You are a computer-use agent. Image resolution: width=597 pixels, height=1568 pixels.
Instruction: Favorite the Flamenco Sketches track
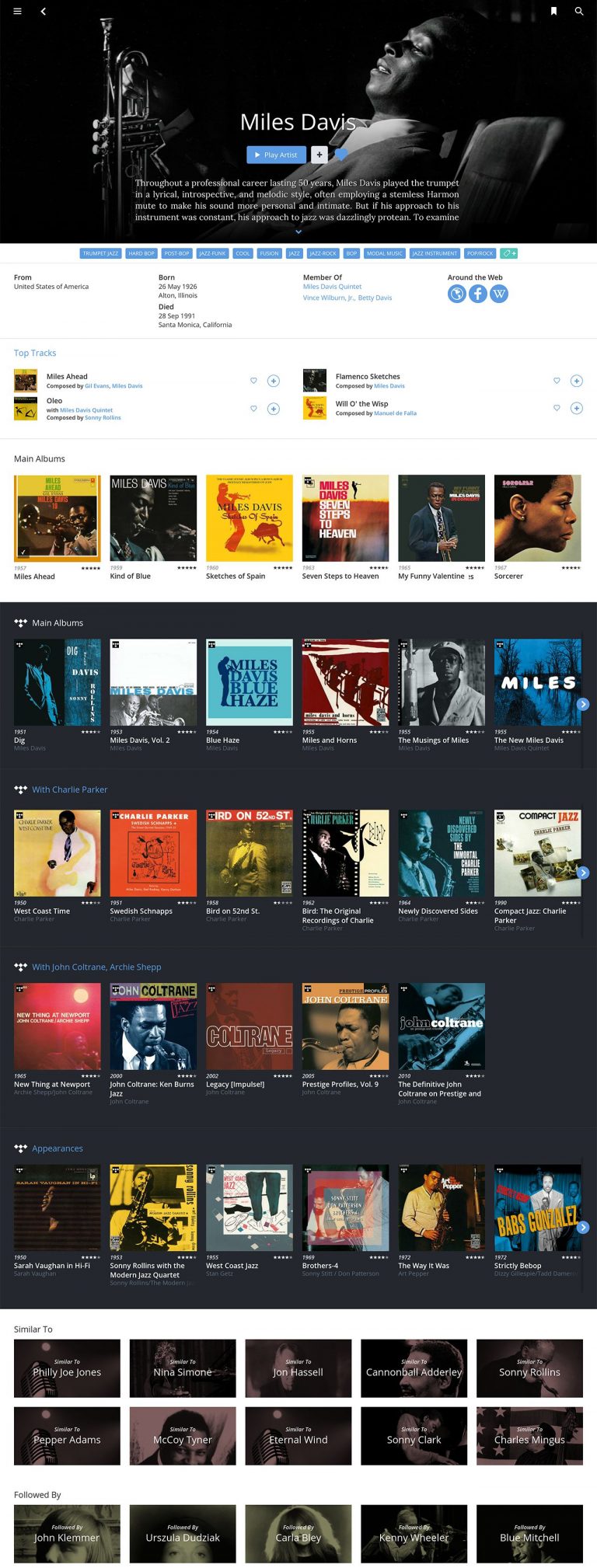coord(557,381)
